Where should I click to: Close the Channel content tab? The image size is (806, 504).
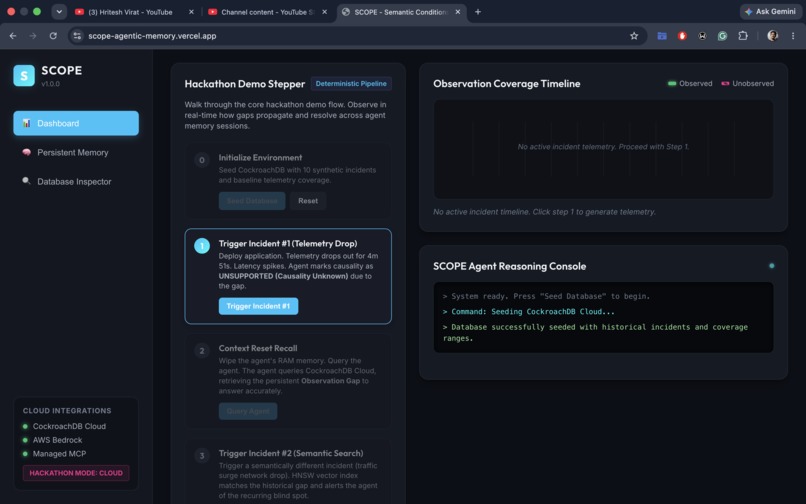324,12
